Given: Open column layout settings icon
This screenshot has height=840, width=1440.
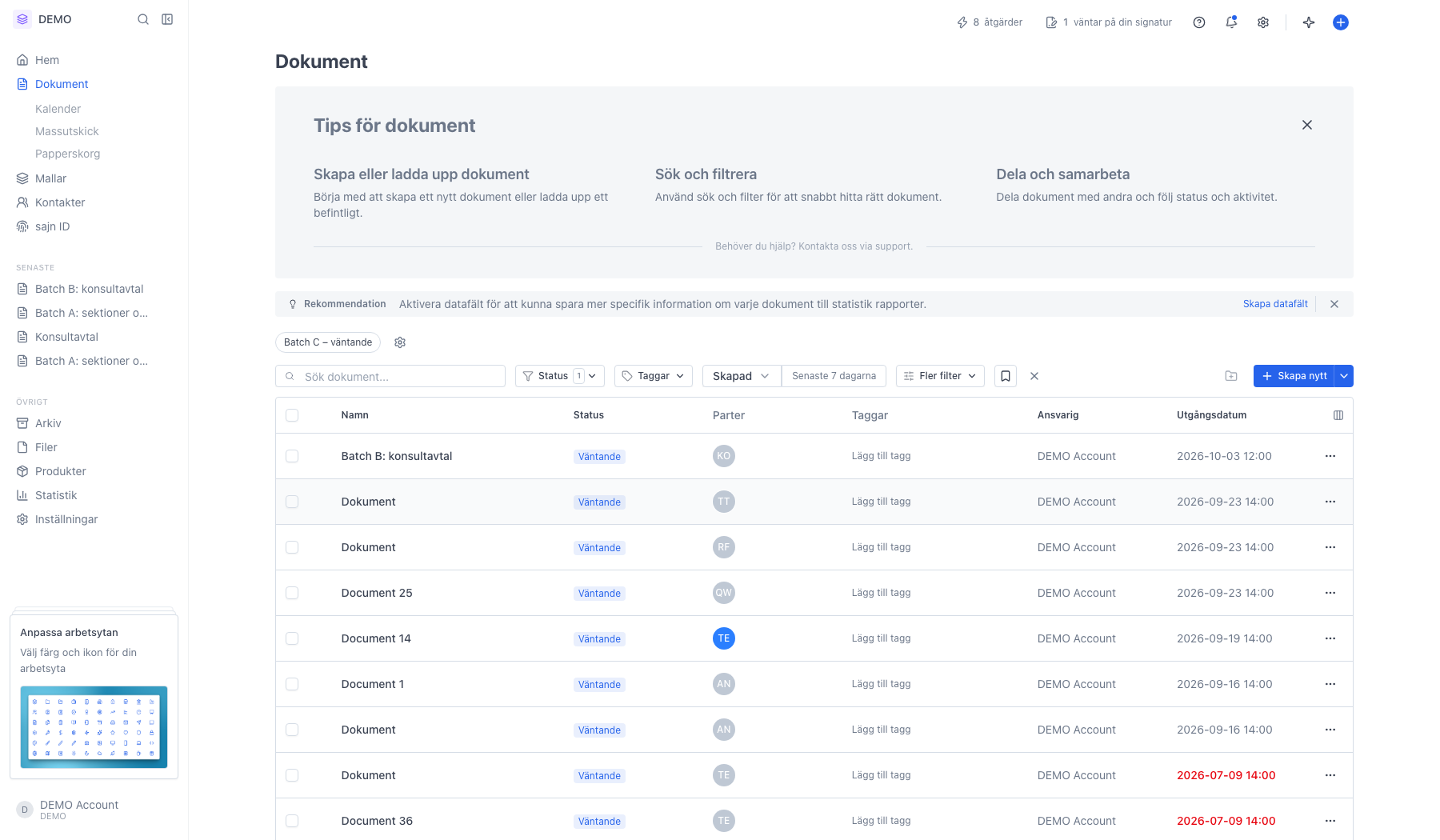Looking at the screenshot, I should pyautogui.click(x=1338, y=415).
